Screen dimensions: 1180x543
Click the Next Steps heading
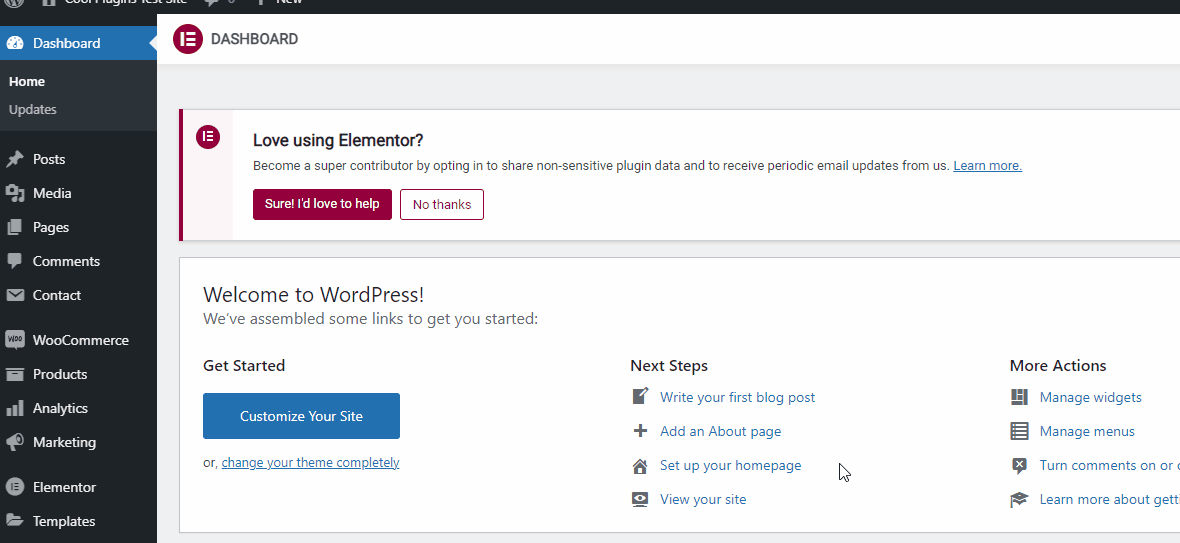pos(669,366)
